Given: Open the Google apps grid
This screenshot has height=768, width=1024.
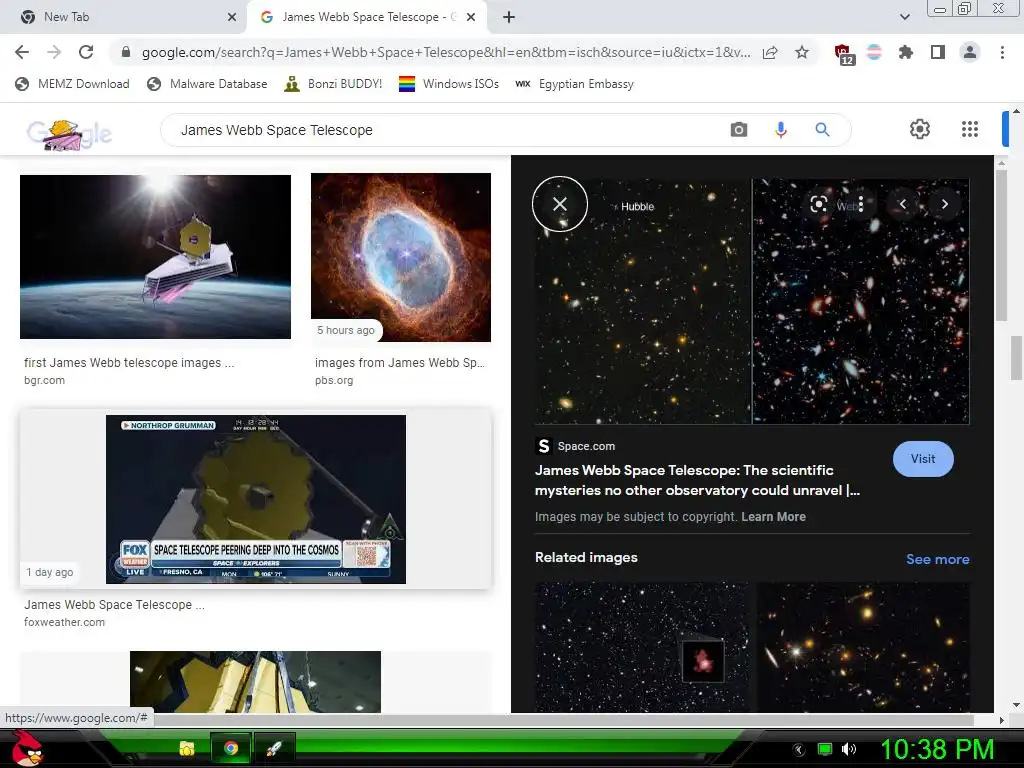Looking at the screenshot, I should 970,129.
